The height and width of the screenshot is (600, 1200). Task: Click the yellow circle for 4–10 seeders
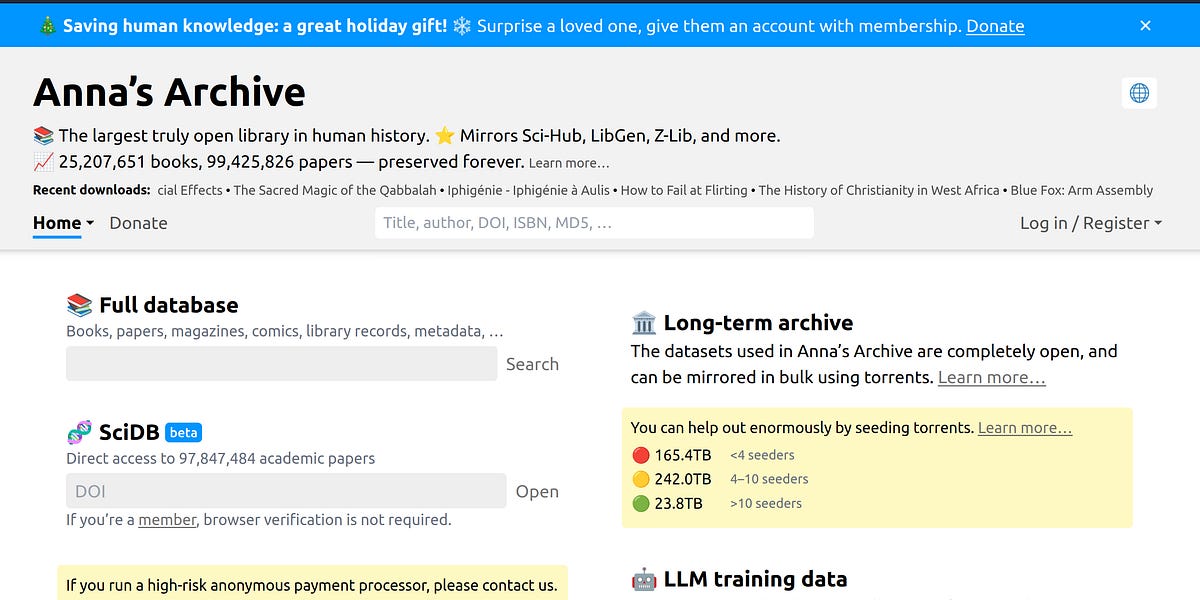pos(641,479)
